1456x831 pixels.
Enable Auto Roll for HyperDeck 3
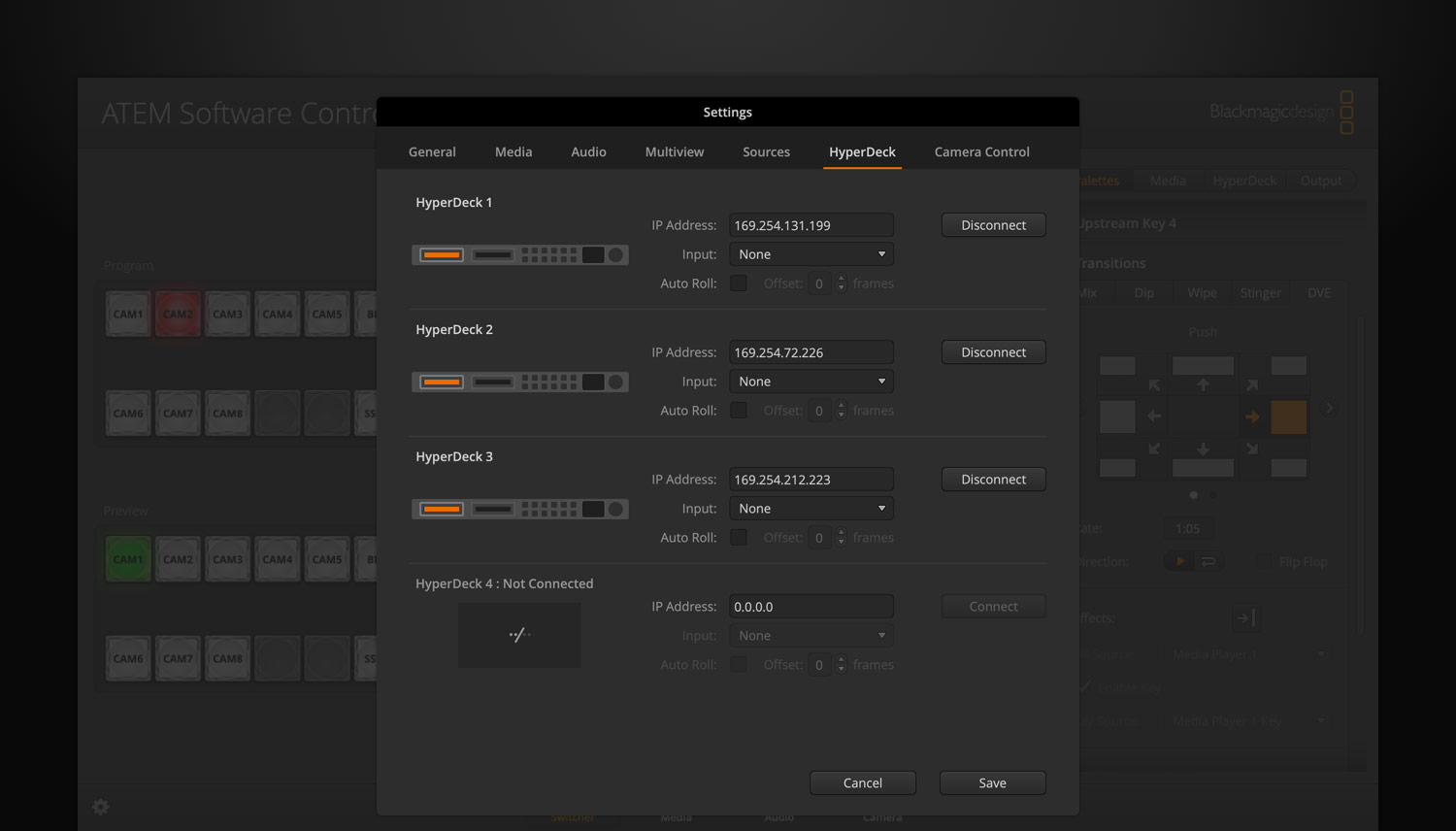(739, 537)
